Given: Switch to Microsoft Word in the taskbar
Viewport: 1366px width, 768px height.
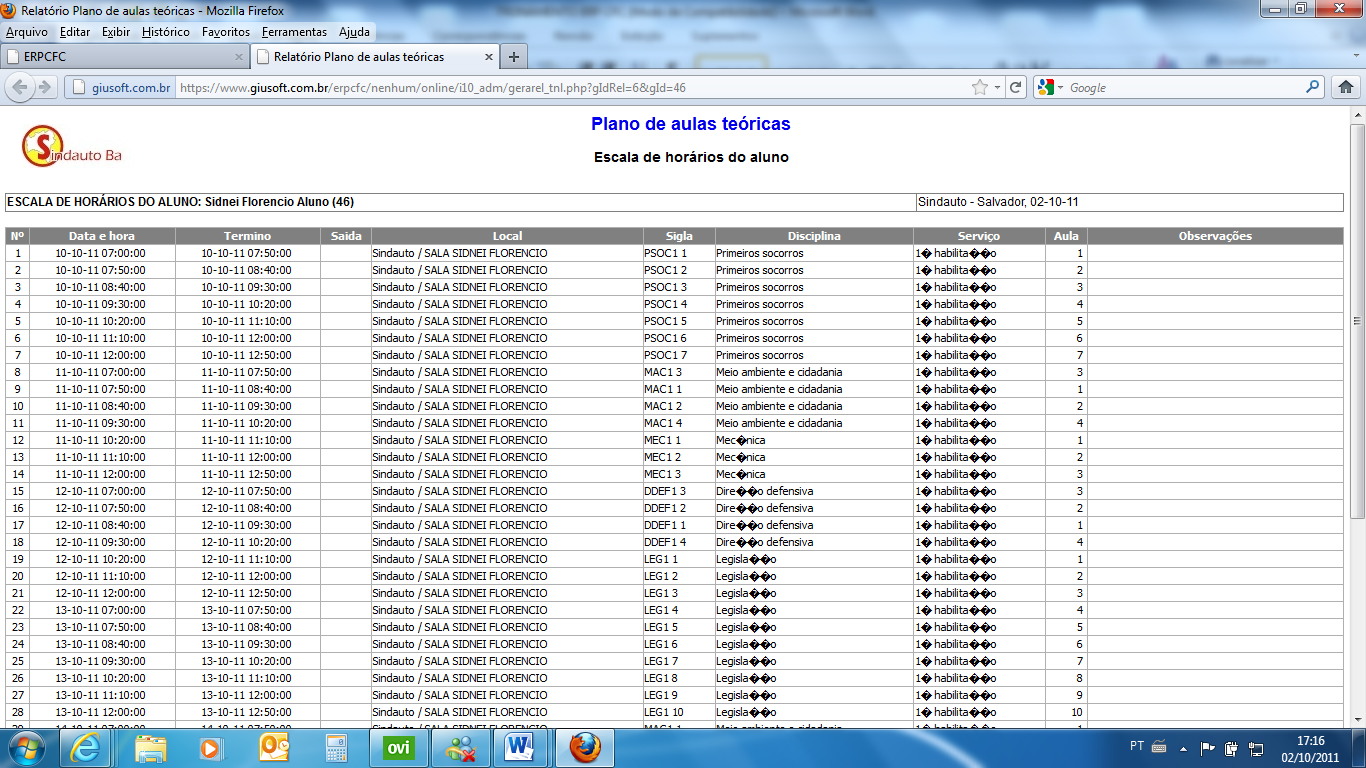Looking at the screenshot, I should [x=522, y=747].
